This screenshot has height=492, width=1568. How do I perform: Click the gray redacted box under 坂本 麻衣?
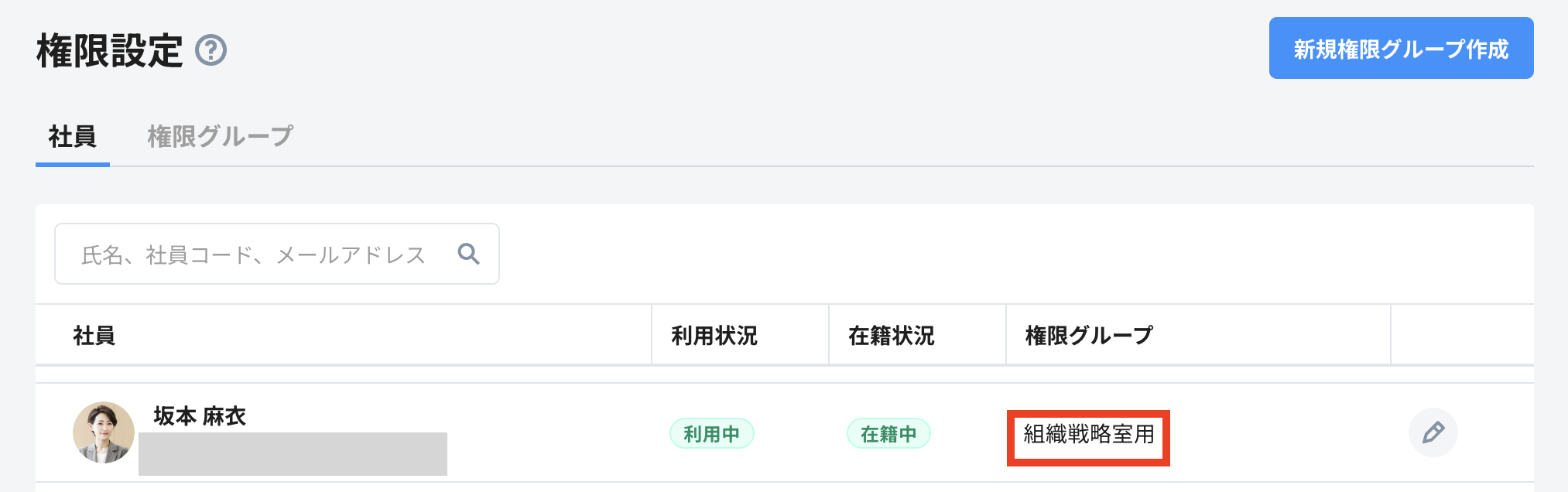click(x=293, y=454)
